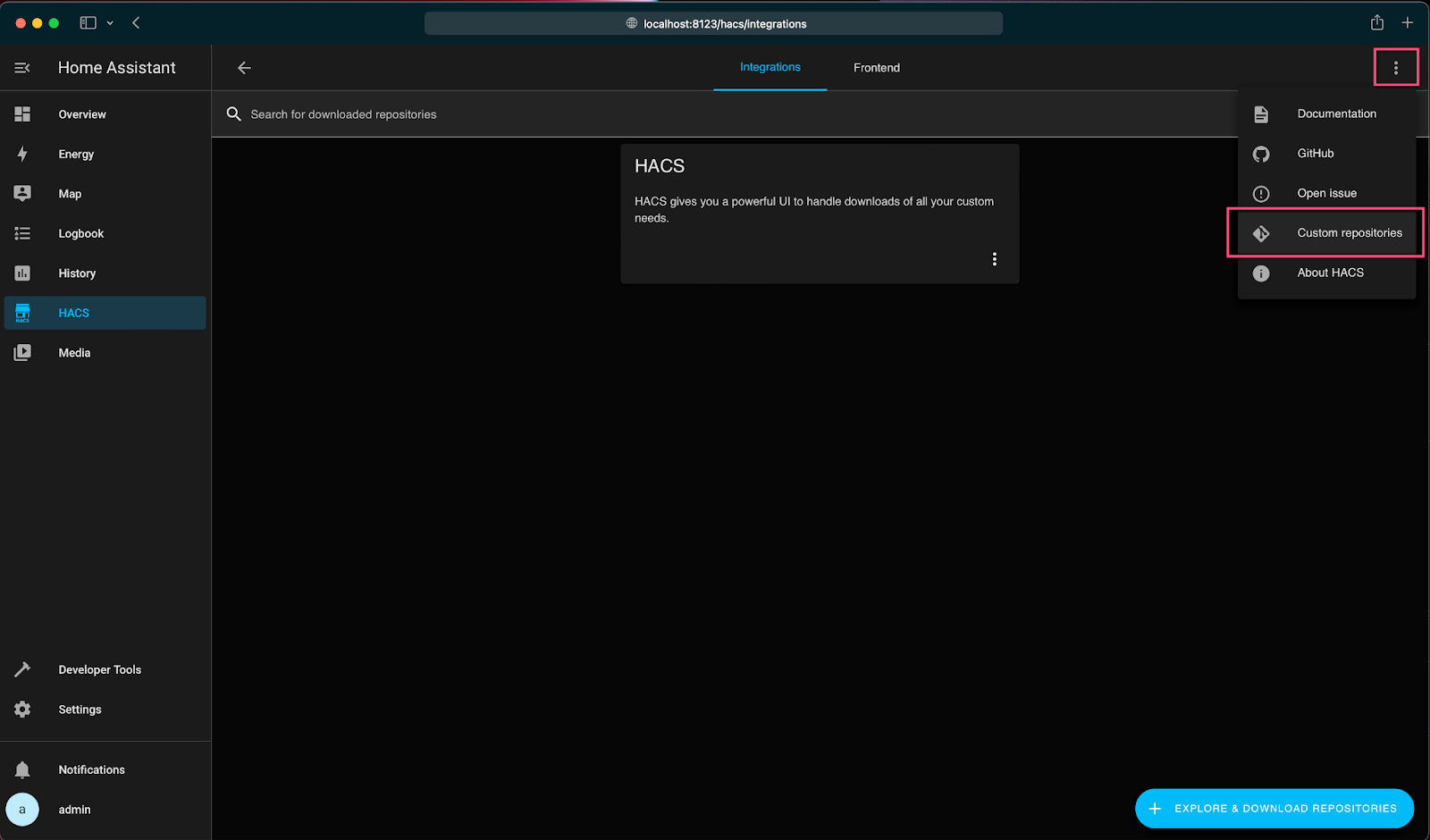
Task: Click Explore & Download Repositories button
Action: (1274, 809)
